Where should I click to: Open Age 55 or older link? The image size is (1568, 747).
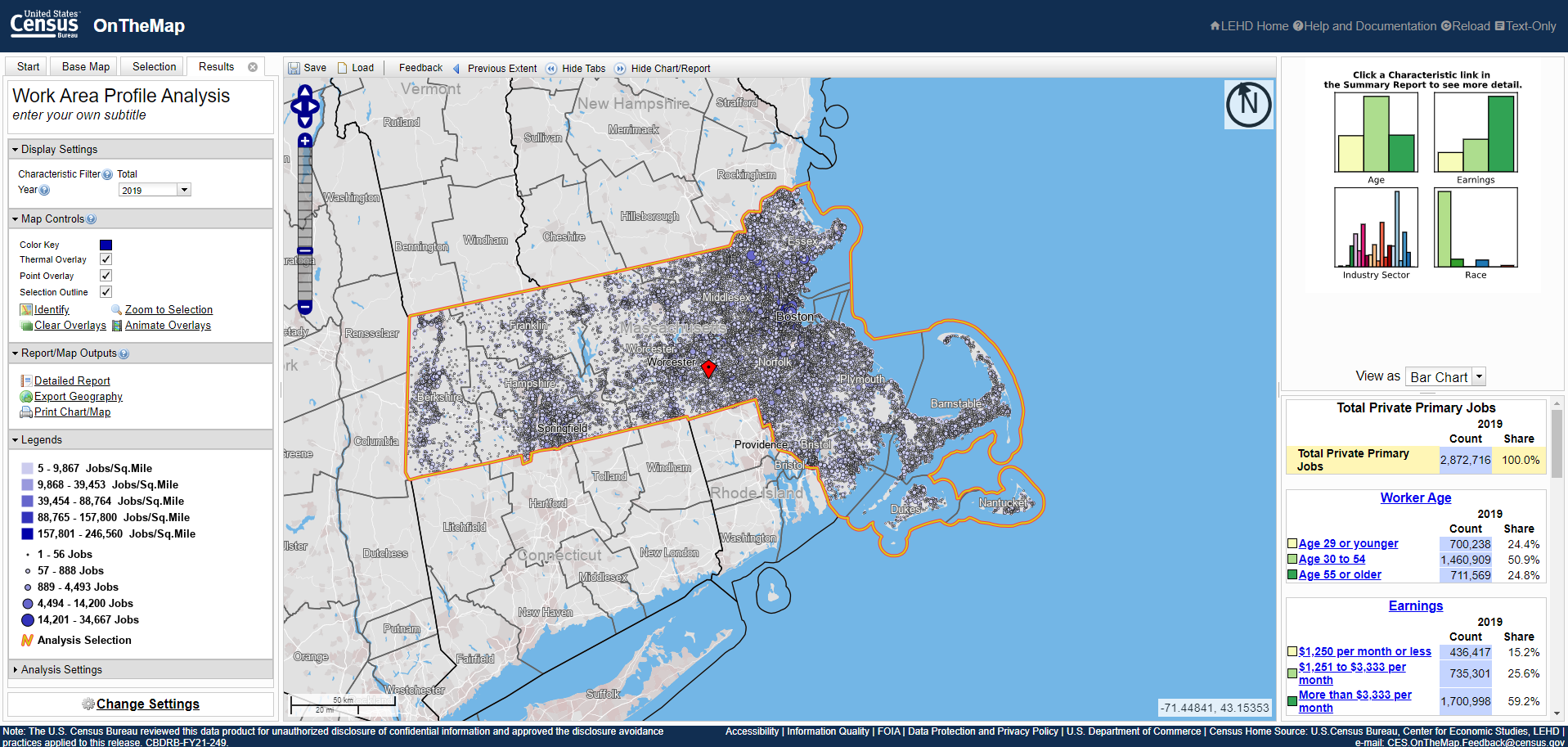1340,575
